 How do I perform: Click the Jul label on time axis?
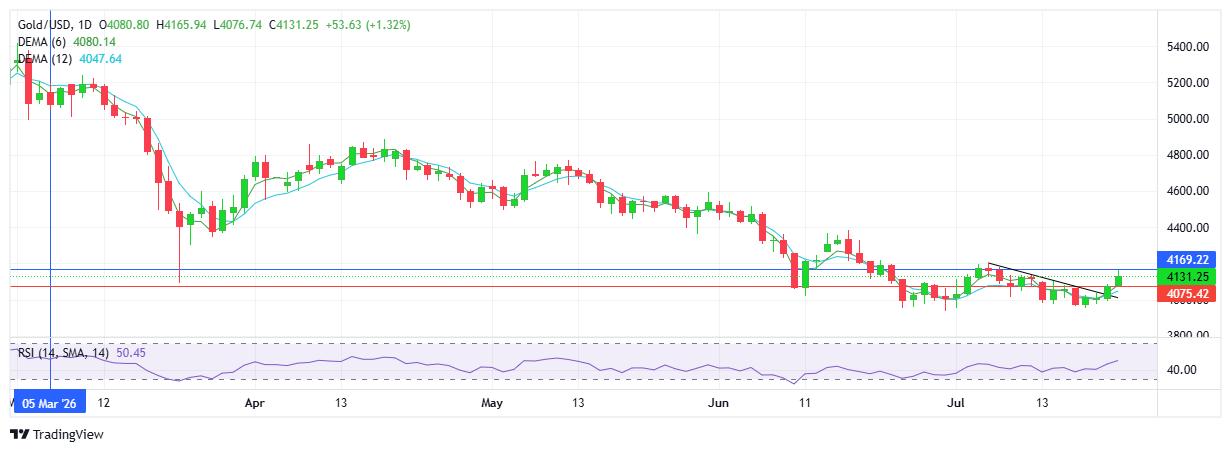(953, 403)
